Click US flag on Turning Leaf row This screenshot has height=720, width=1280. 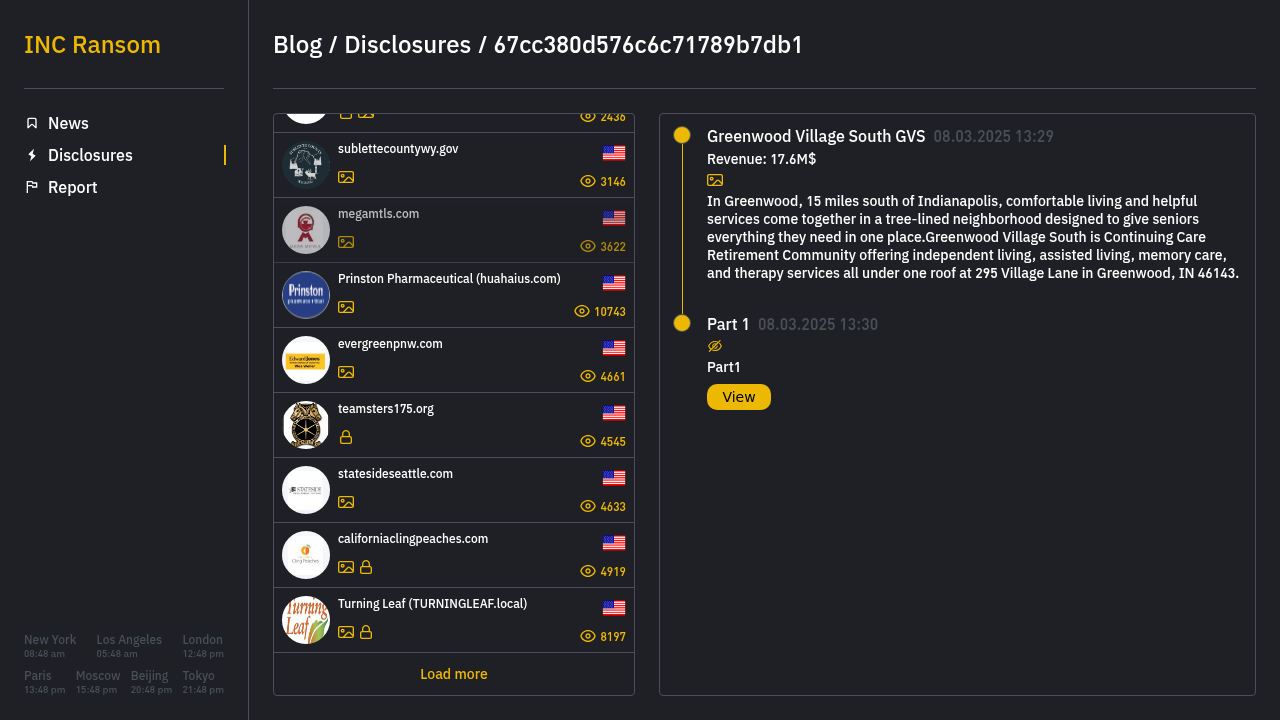click(614, 608)
